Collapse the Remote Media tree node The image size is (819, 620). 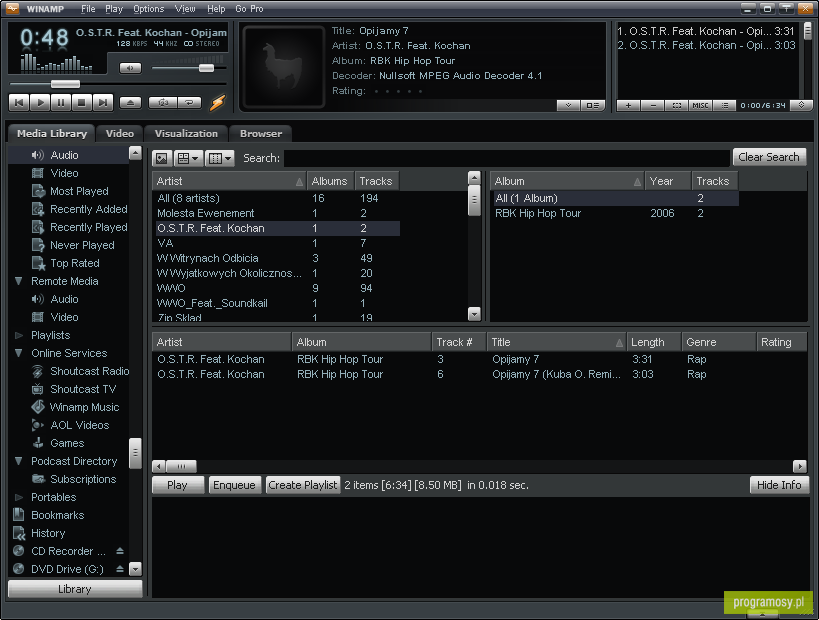click(x=19, y=281)
